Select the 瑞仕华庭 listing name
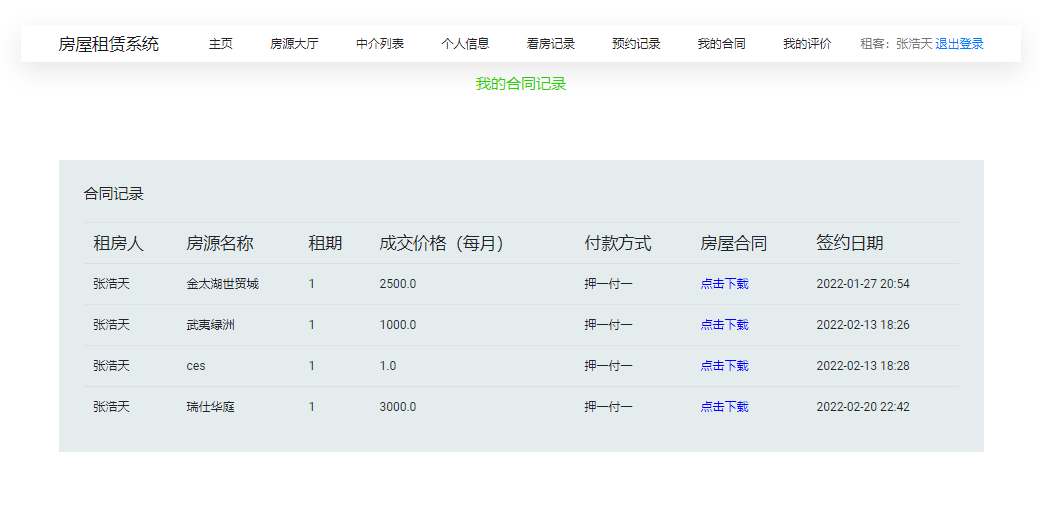This screenshot has height=530, width=1040. [210, 407]
